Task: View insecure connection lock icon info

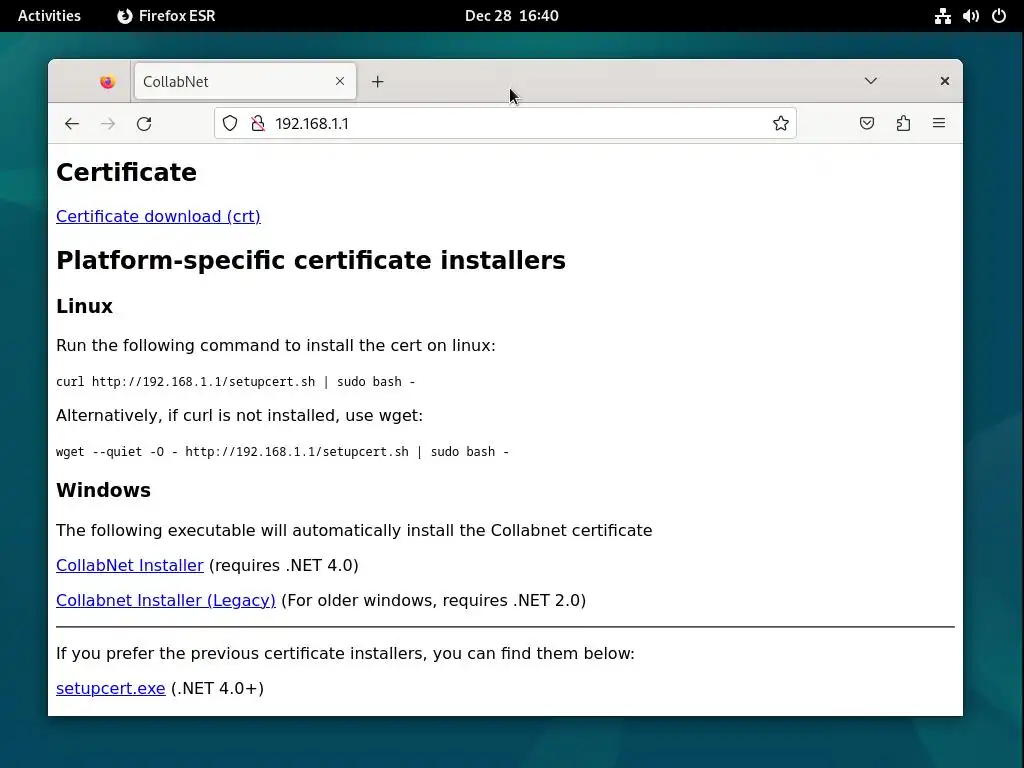Action: pyautogui.click(x=258, y=123)
